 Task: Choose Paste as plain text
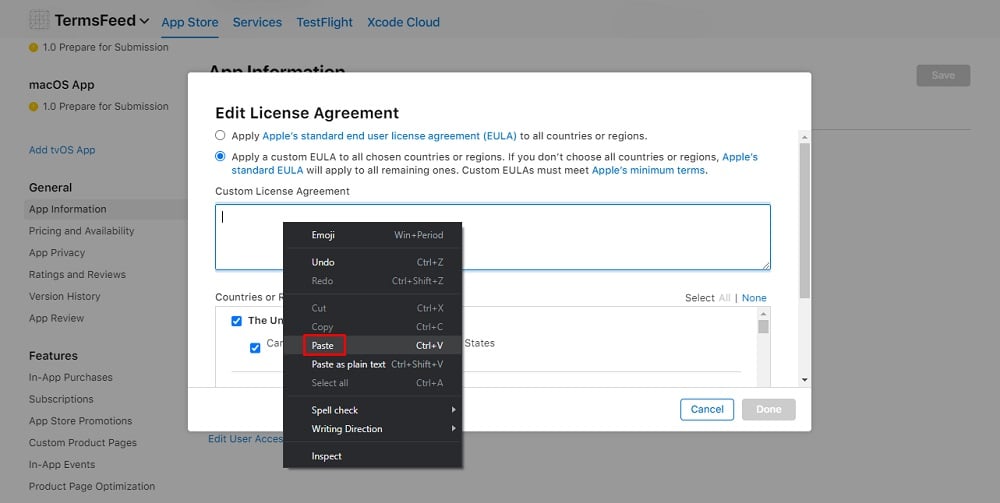point(372,364)
